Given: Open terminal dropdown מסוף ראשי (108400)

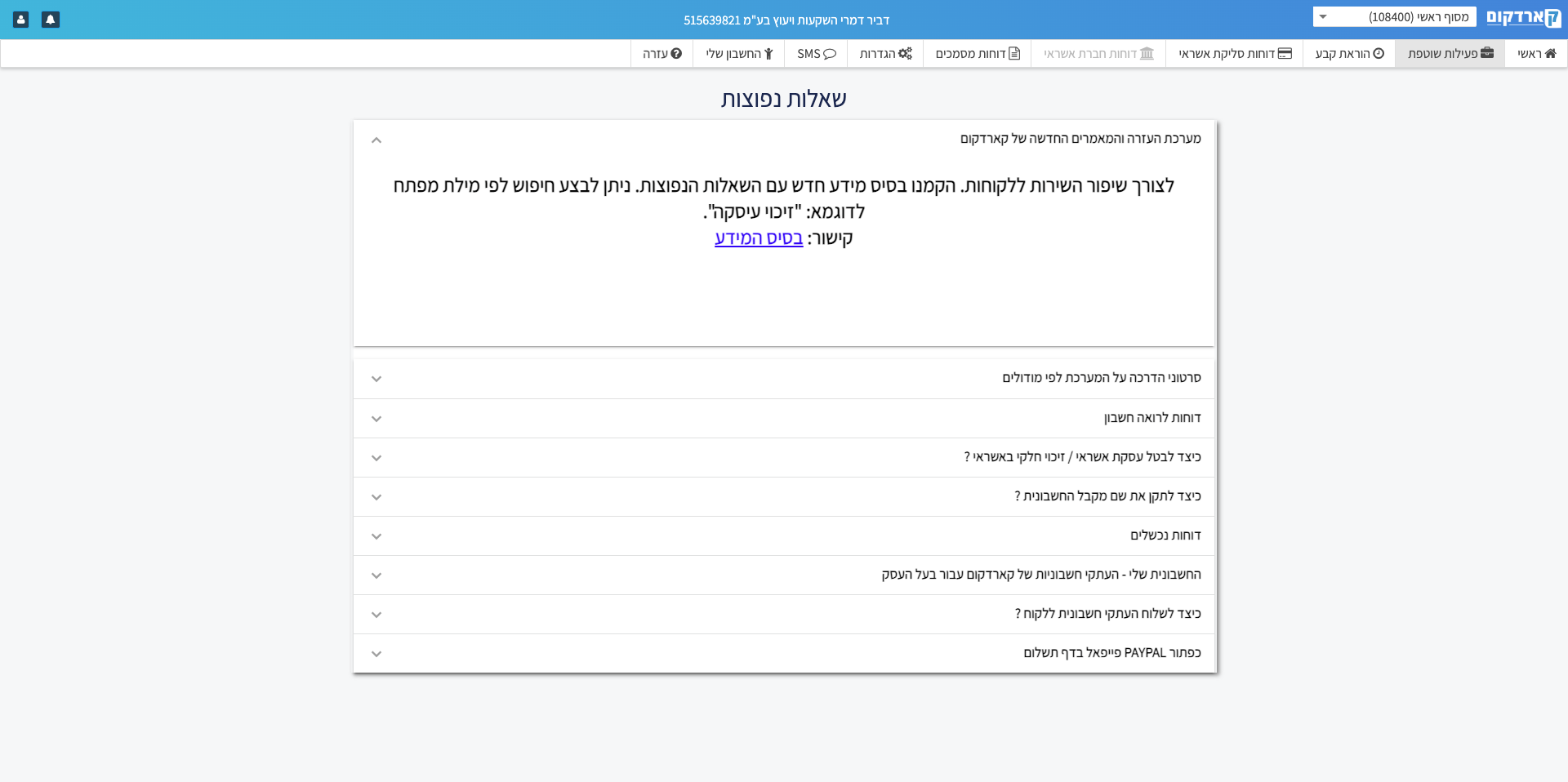Looking at the screenshot, I should (1394, 17).
